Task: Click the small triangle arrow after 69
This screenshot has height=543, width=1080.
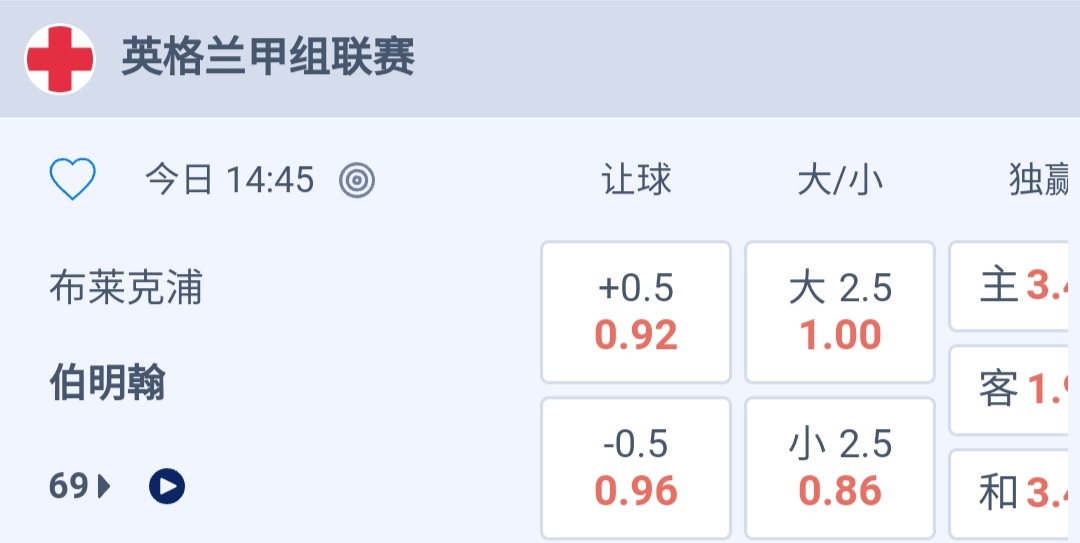Action: coord(105,486)
